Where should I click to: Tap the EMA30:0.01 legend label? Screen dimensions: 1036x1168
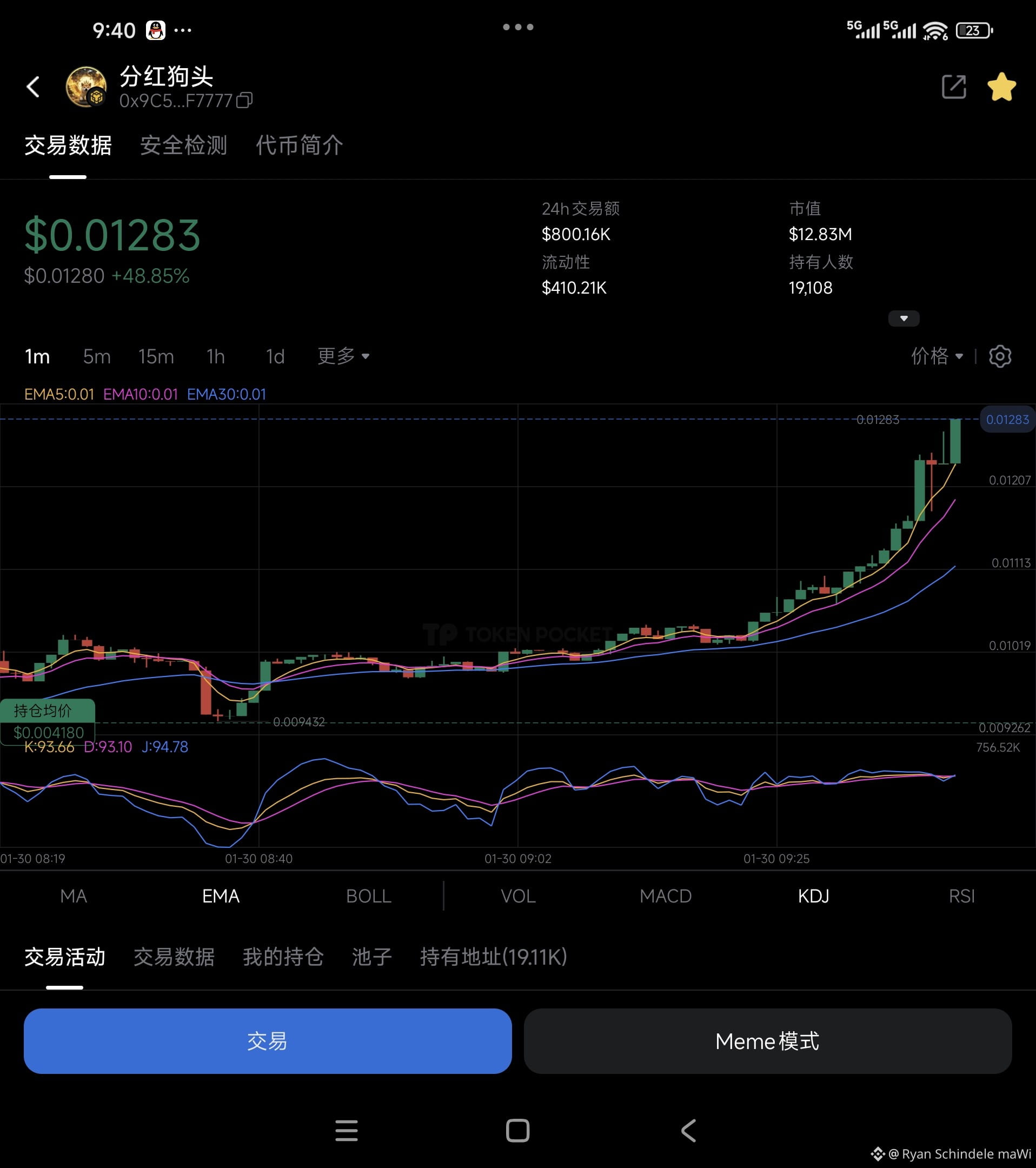[226, 394]
